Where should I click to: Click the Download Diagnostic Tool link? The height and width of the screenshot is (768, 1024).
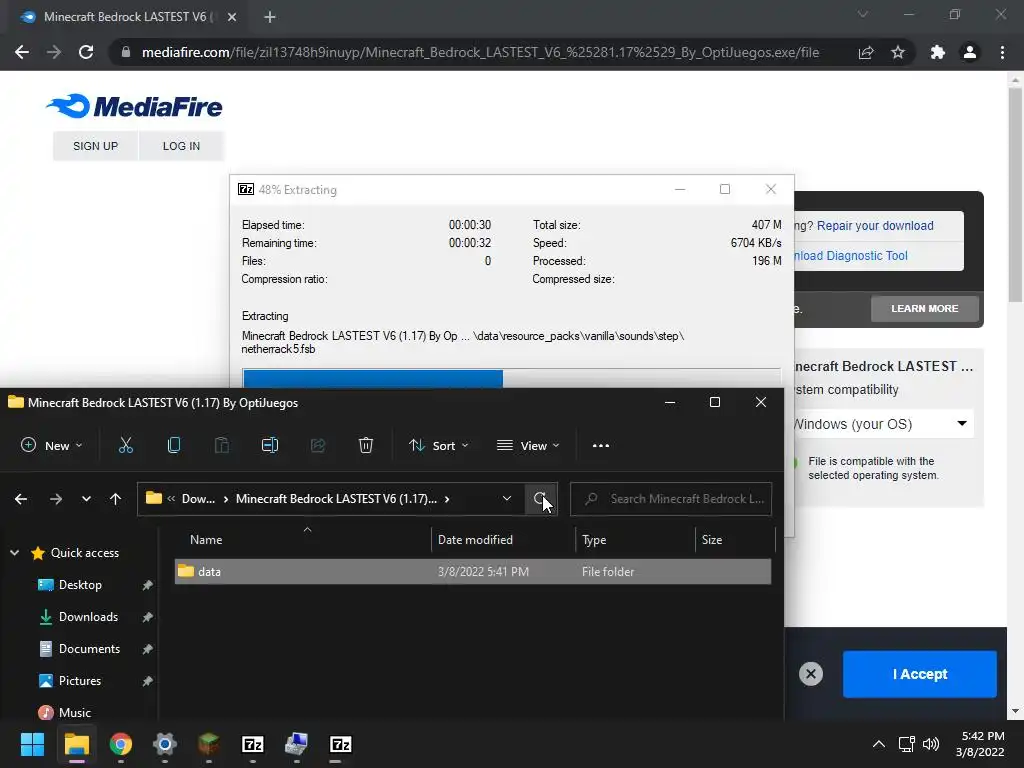(x=850, y=256)
